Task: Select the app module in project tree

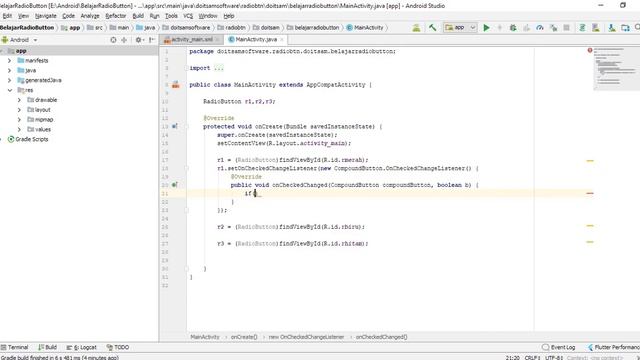Action: [79, 51]
